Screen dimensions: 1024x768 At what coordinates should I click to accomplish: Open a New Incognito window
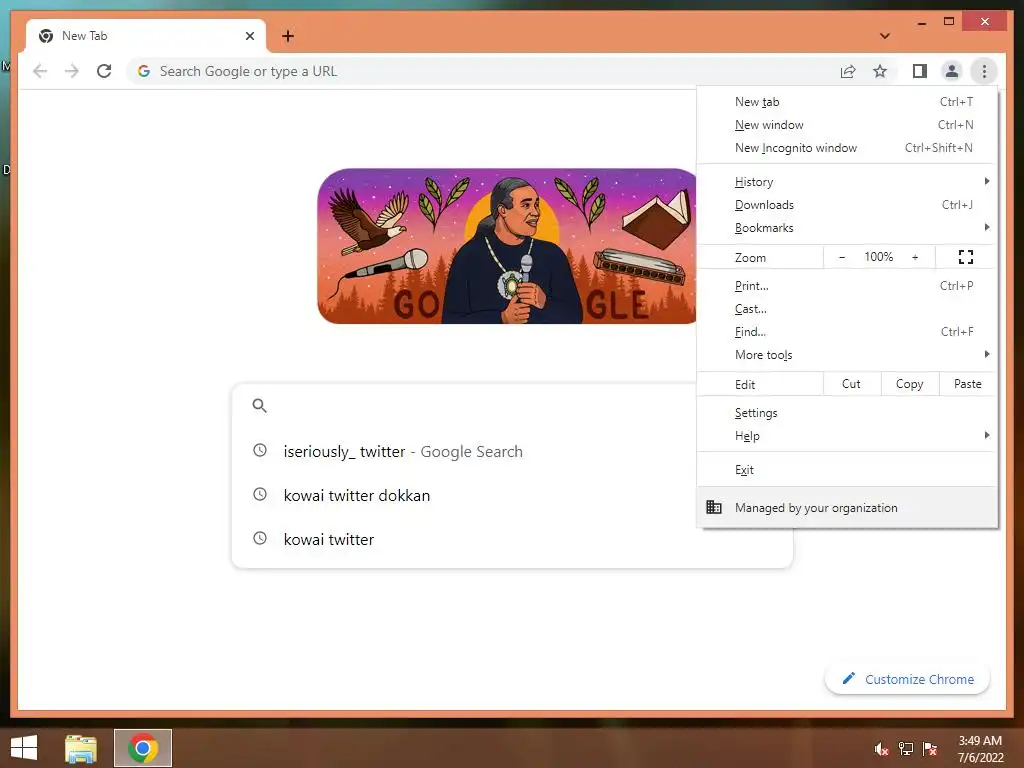point(847,148)
